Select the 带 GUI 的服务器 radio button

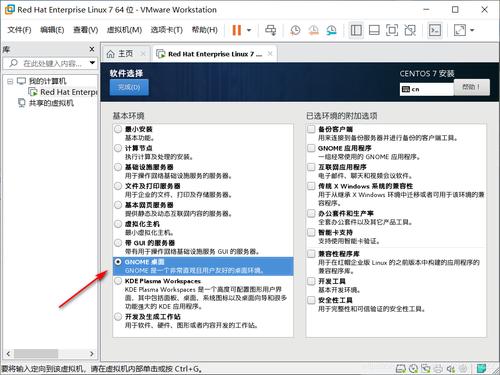[118, 243]
